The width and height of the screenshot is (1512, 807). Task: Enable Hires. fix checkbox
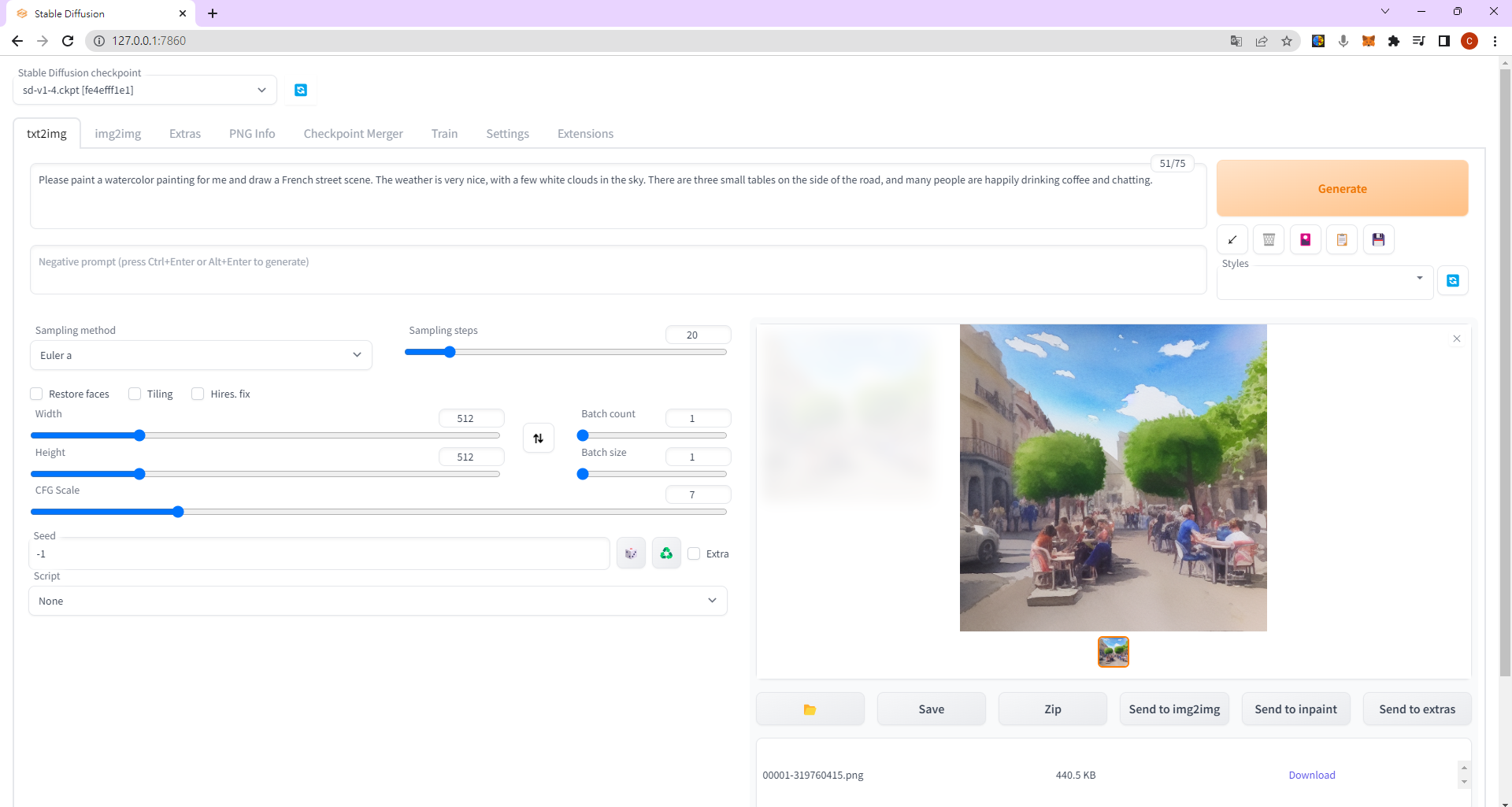(198, 394)
